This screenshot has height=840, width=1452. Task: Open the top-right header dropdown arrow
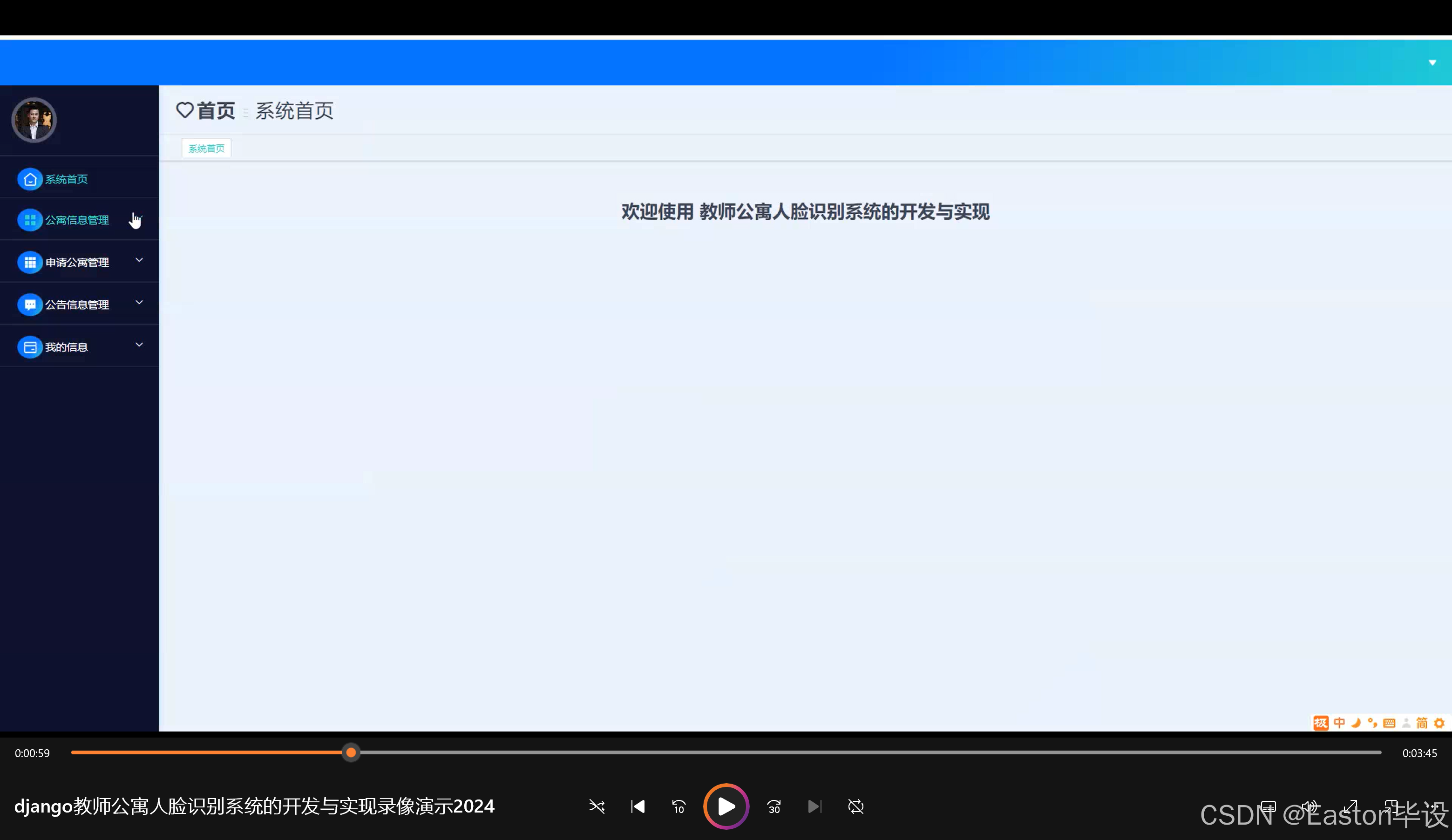pos(1432,62)
